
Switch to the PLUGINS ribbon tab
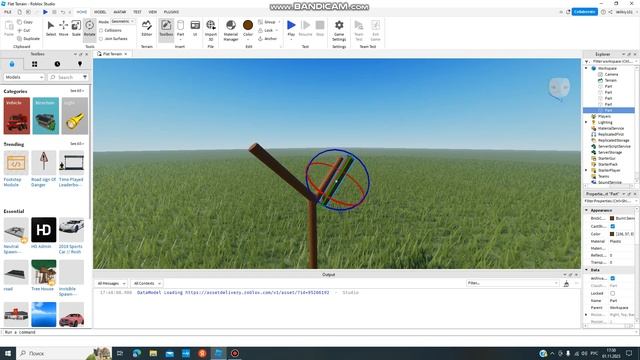(x=171, y=12)
